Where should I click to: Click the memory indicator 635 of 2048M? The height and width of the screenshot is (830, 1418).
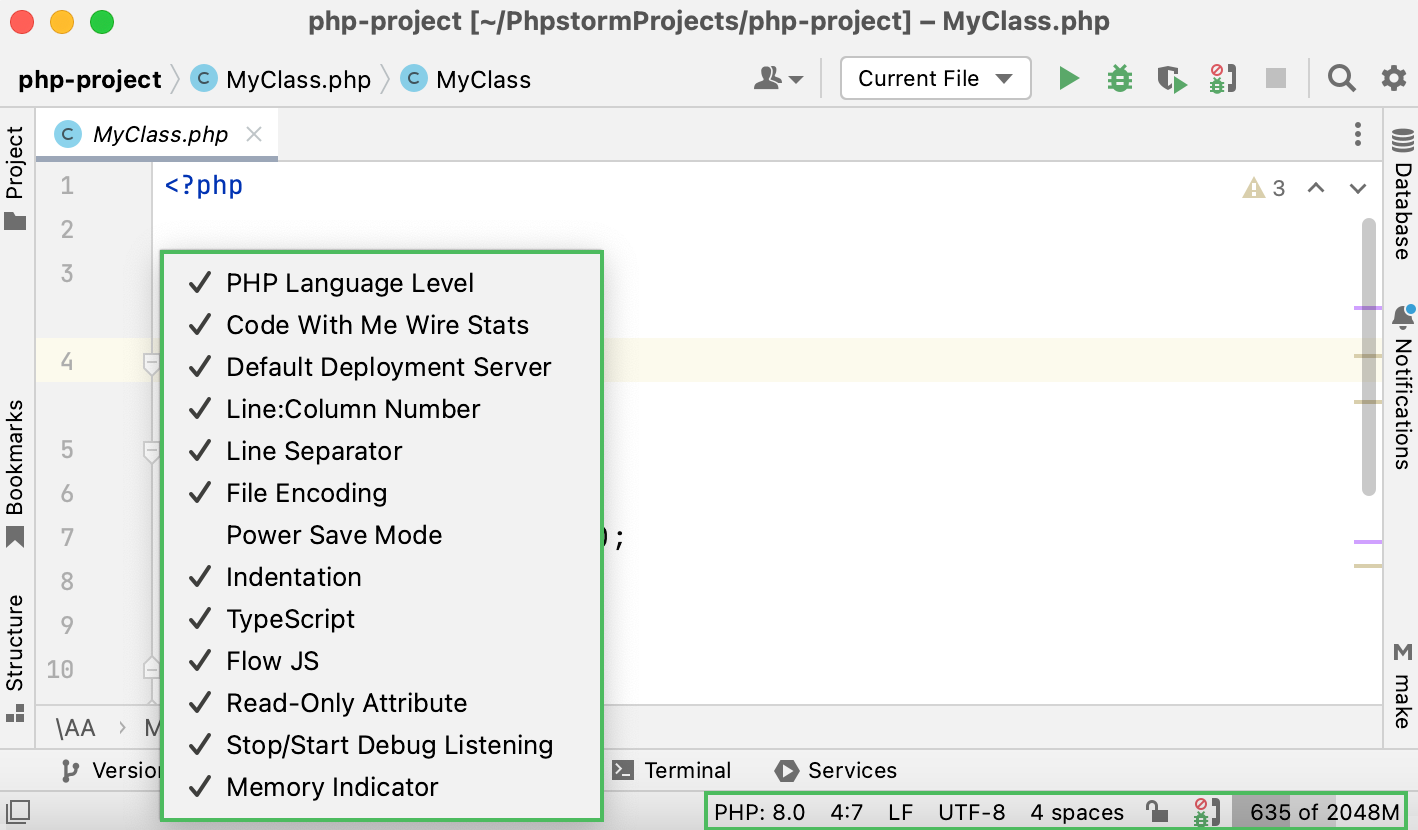pos(1317,812)
